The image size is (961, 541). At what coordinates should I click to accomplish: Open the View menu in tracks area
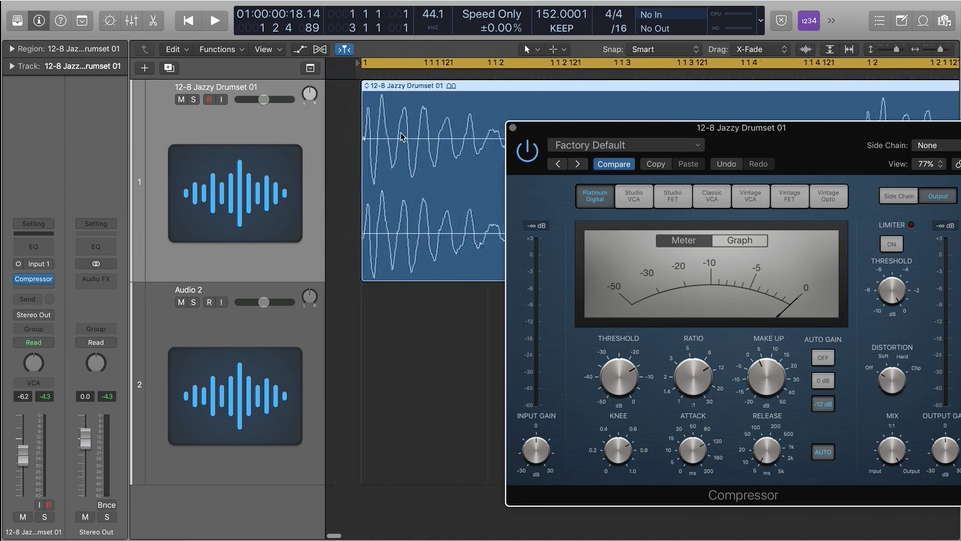(x=268, y=49)
